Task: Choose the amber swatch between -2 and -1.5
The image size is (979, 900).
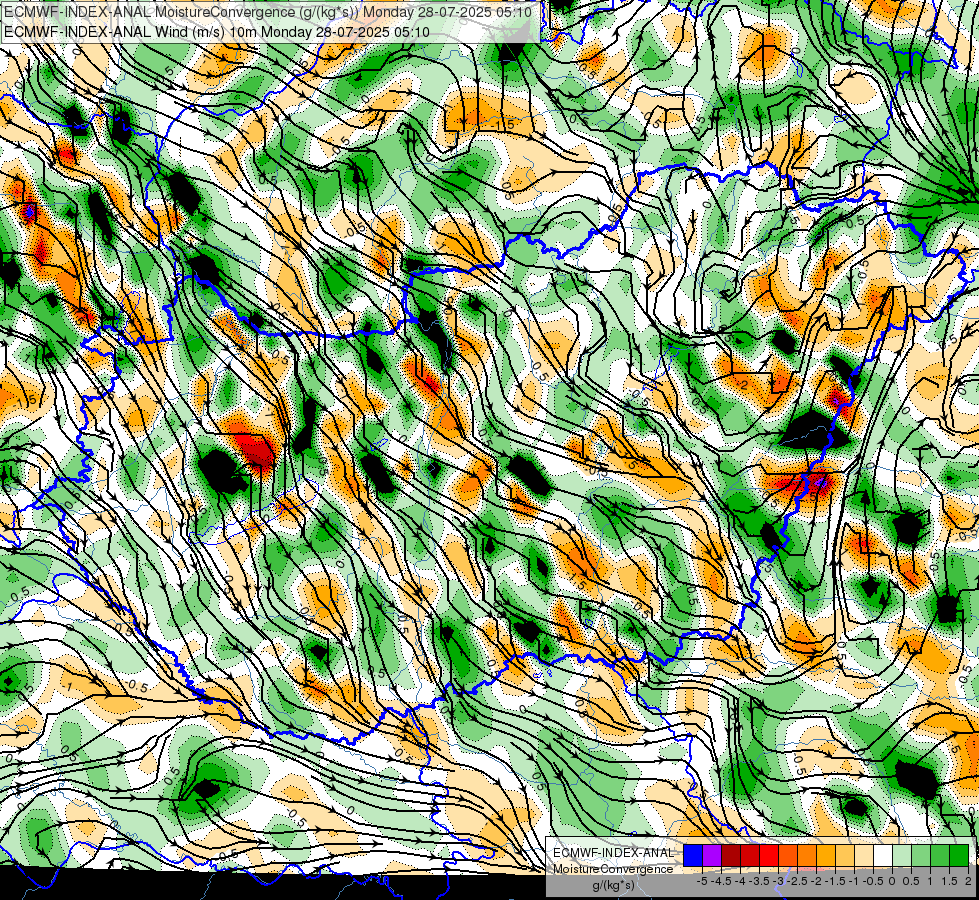Action: [826, 855]
